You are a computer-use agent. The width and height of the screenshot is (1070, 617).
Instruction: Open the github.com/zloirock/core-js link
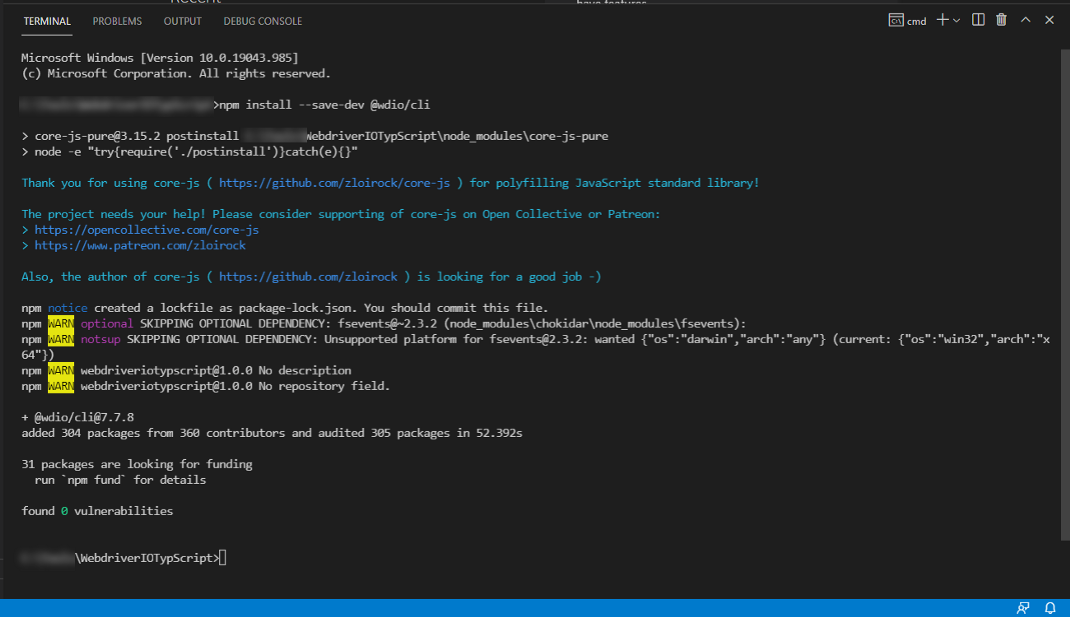(x=338, y=183)
